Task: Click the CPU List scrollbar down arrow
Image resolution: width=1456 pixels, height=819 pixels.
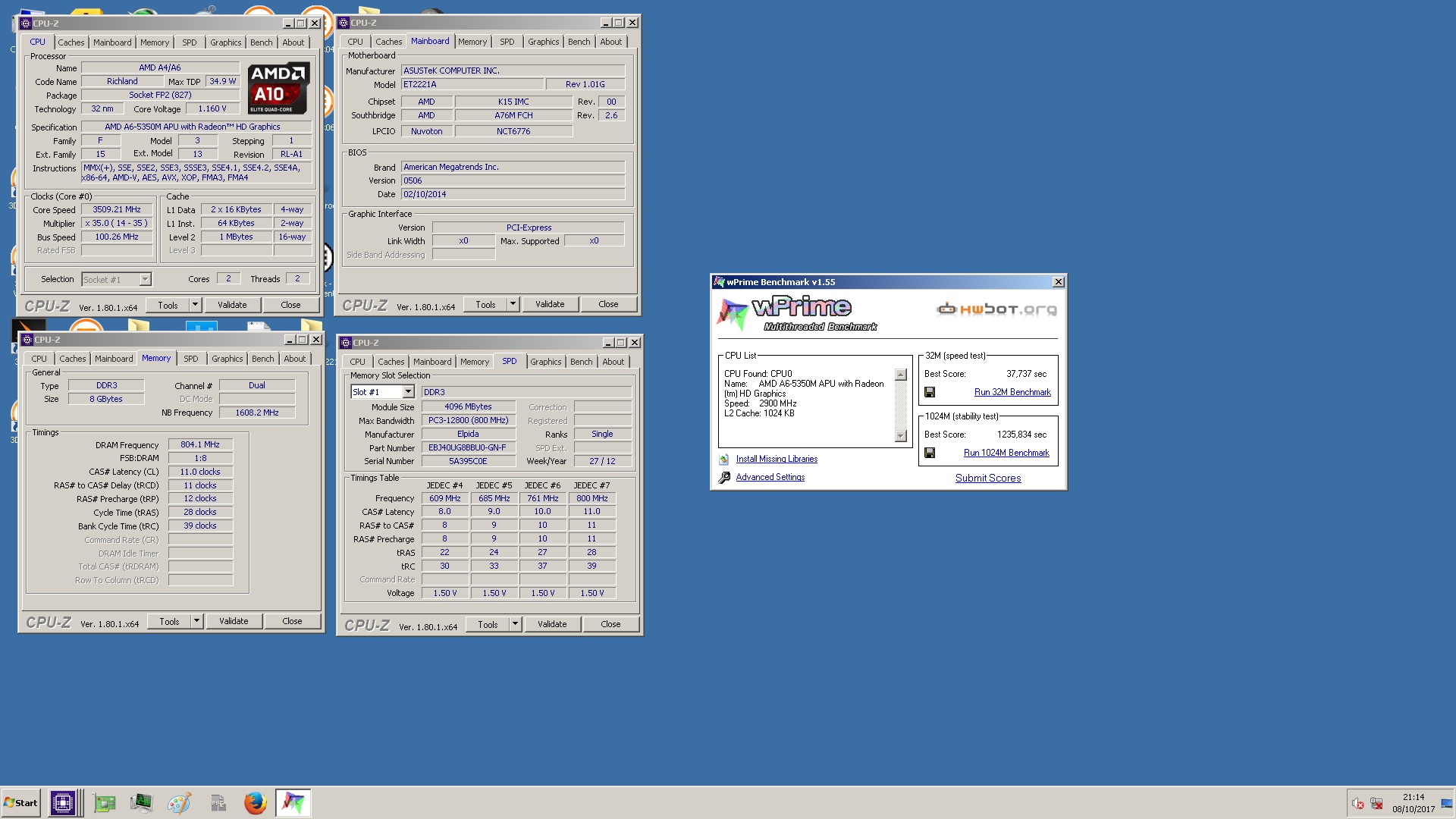Action: point(901,436)
